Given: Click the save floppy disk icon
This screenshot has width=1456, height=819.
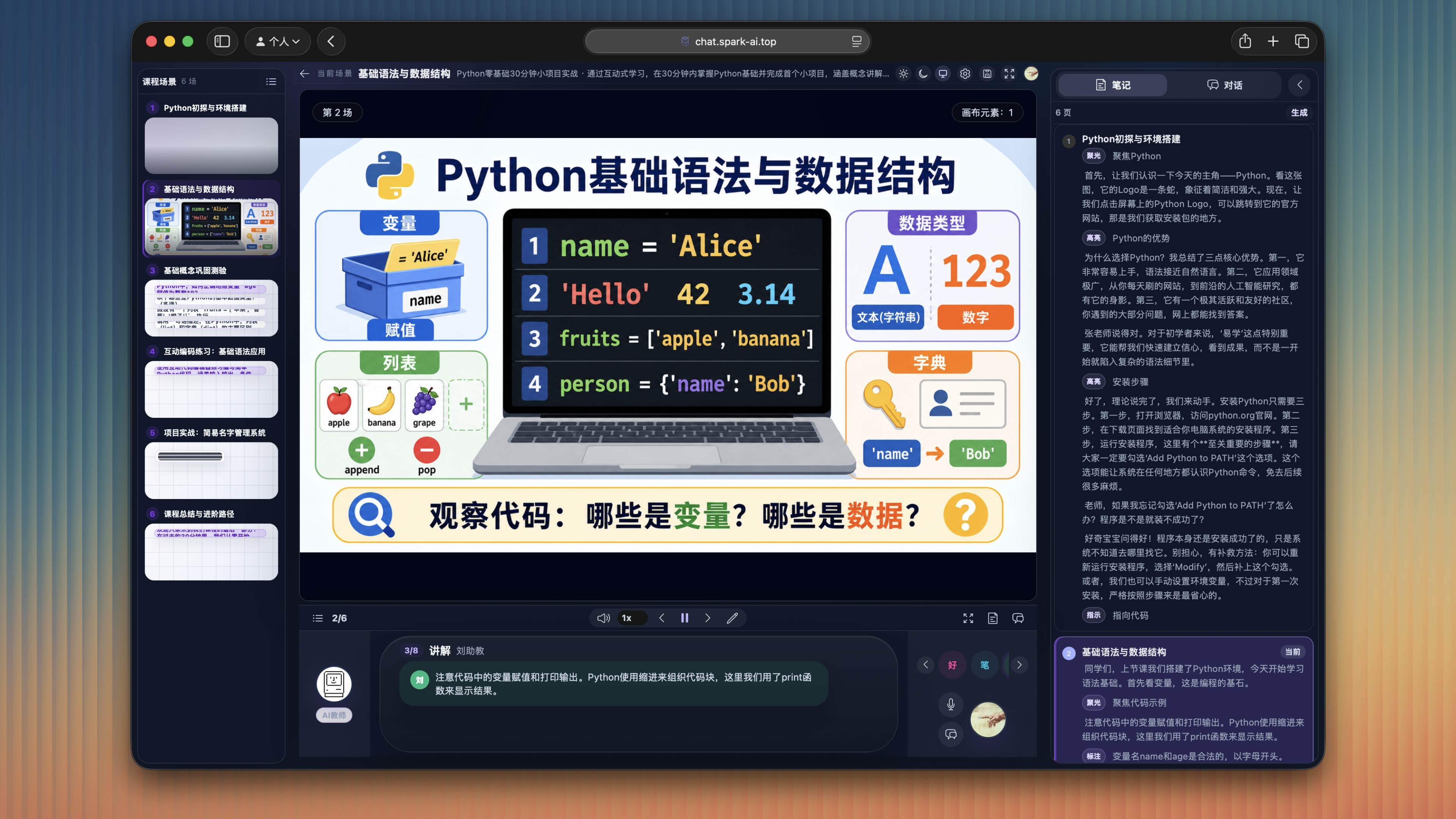Looking at the screenshot, I should 987,74.
